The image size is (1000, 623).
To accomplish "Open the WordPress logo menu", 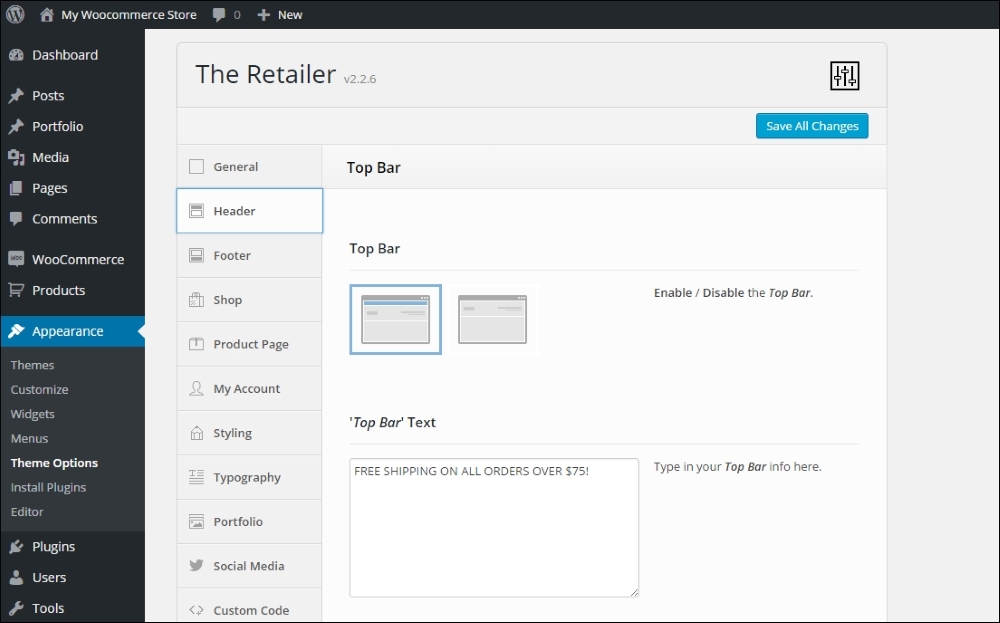I will point(14,14).
